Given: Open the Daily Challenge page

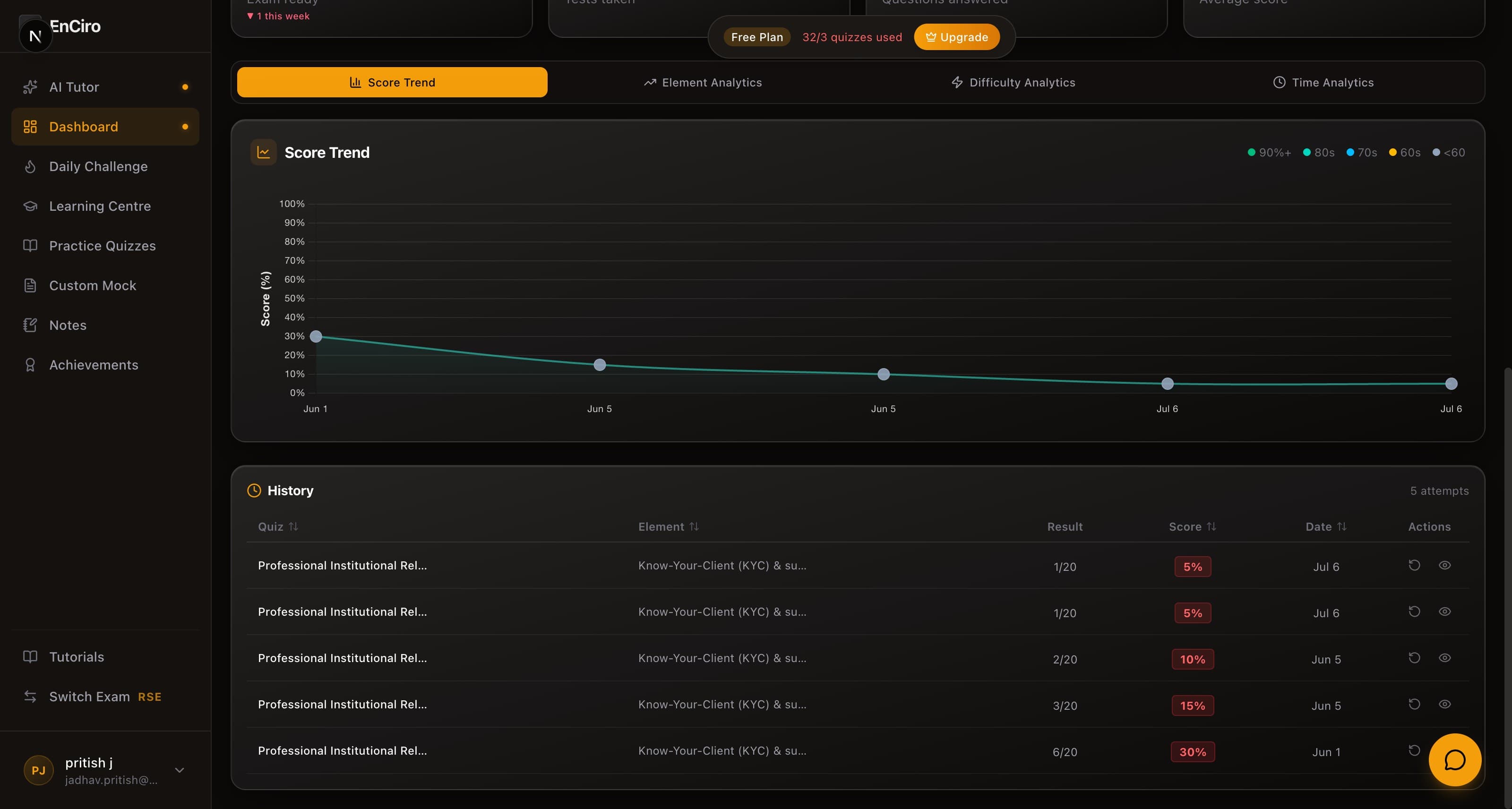Looking at the screenshot, I should 105,166.
